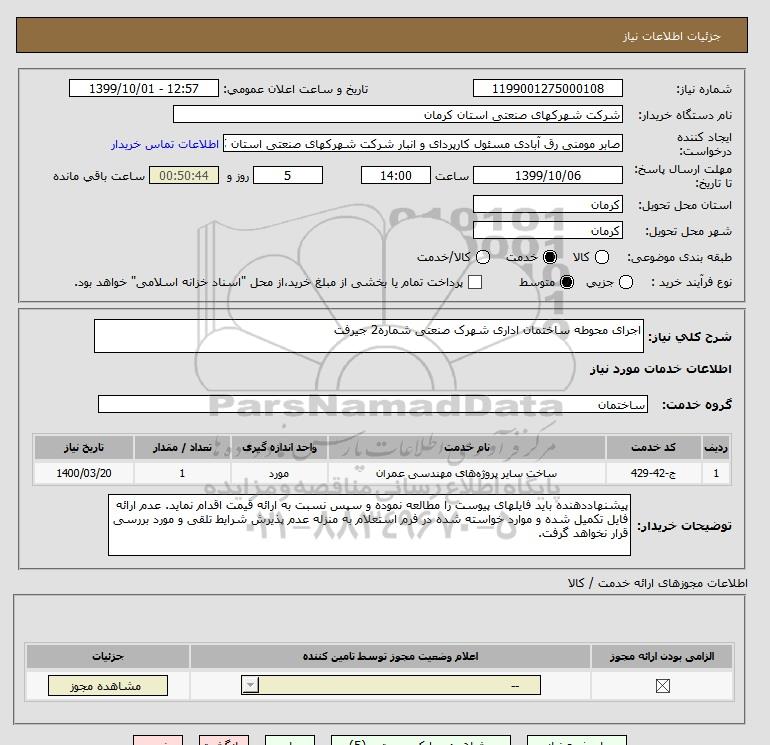Click the نام دستگاه خریدار field
The image size is (770, 745).
point(398,114)
